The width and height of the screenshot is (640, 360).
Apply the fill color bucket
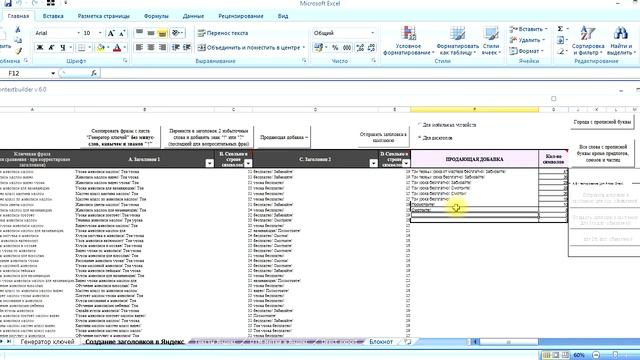(100, 48)
